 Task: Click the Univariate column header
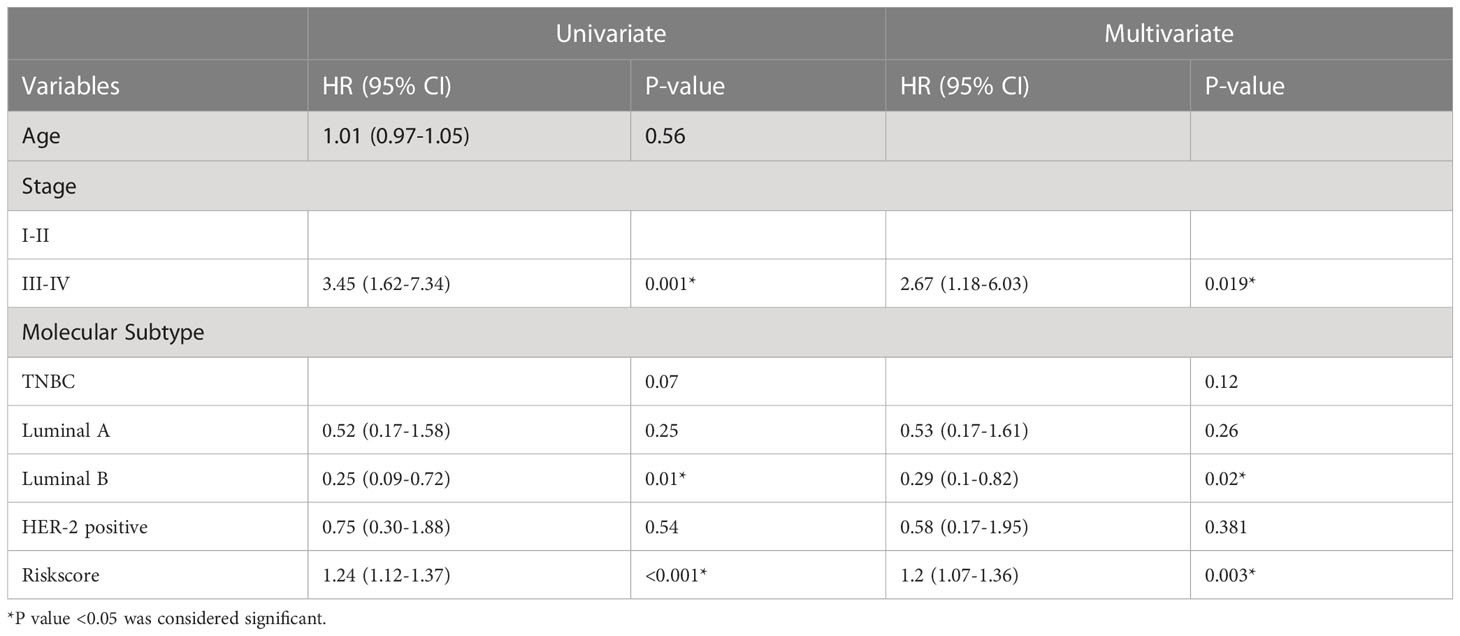click(611, 33)
